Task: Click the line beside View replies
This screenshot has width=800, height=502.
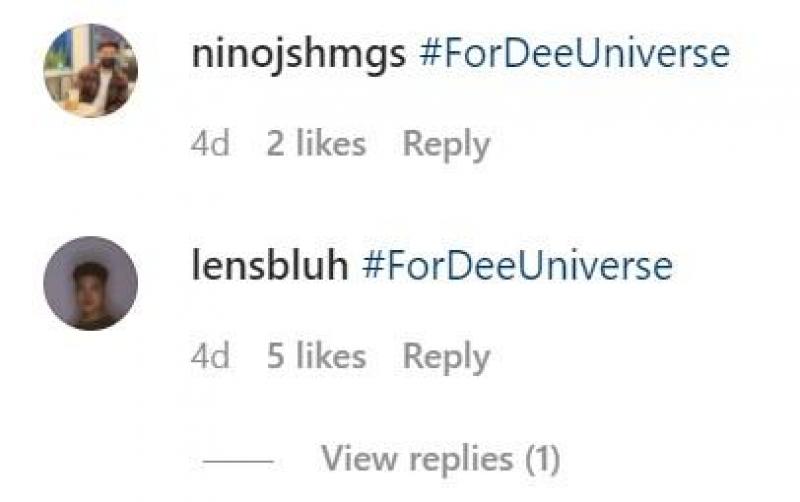Action: pos(238,462)
